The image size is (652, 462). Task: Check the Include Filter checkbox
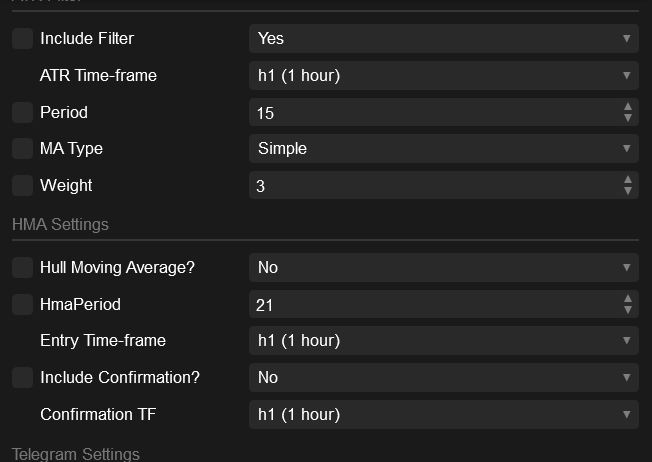coord(22,39)
